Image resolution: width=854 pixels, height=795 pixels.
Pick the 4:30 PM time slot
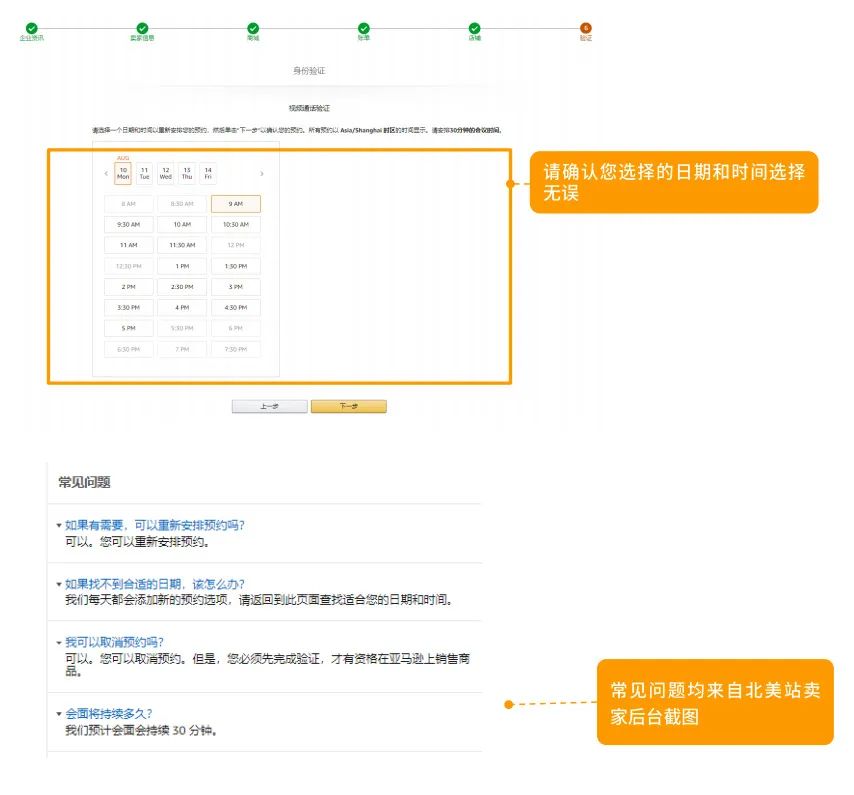(x=236, y=307)
